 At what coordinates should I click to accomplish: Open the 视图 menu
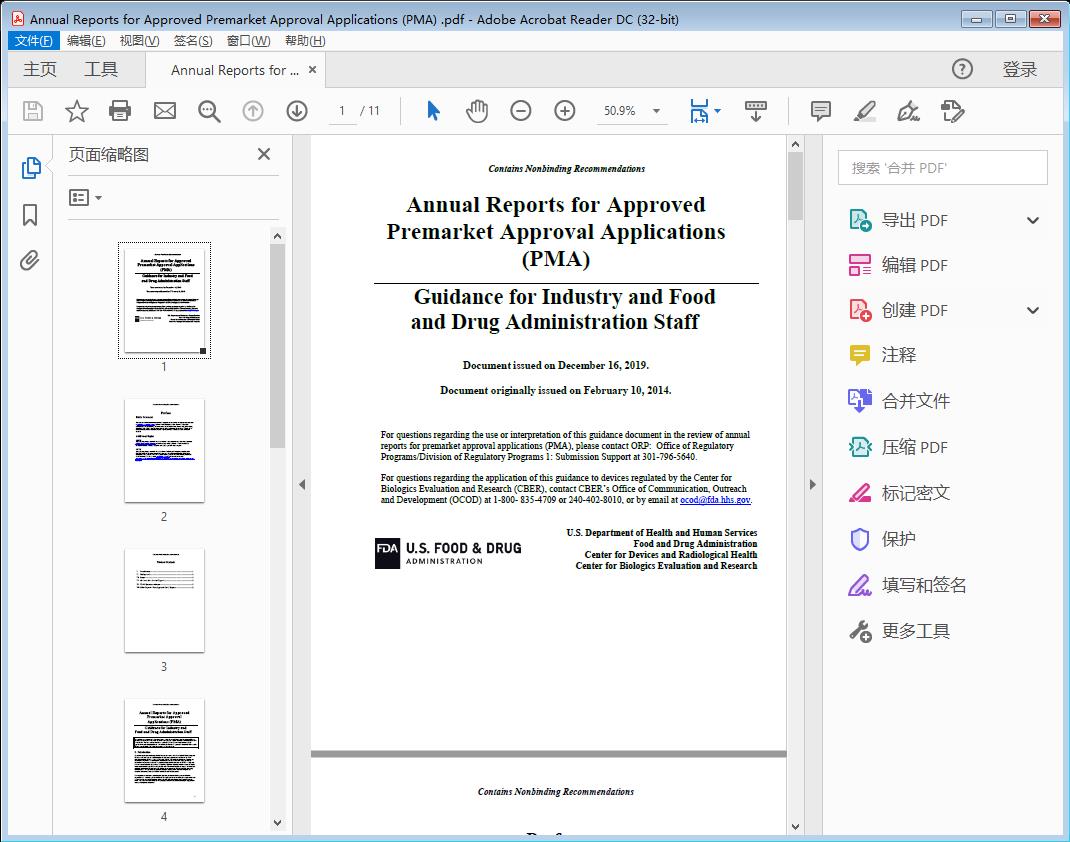pyautogui.click(x=140, y=40)
